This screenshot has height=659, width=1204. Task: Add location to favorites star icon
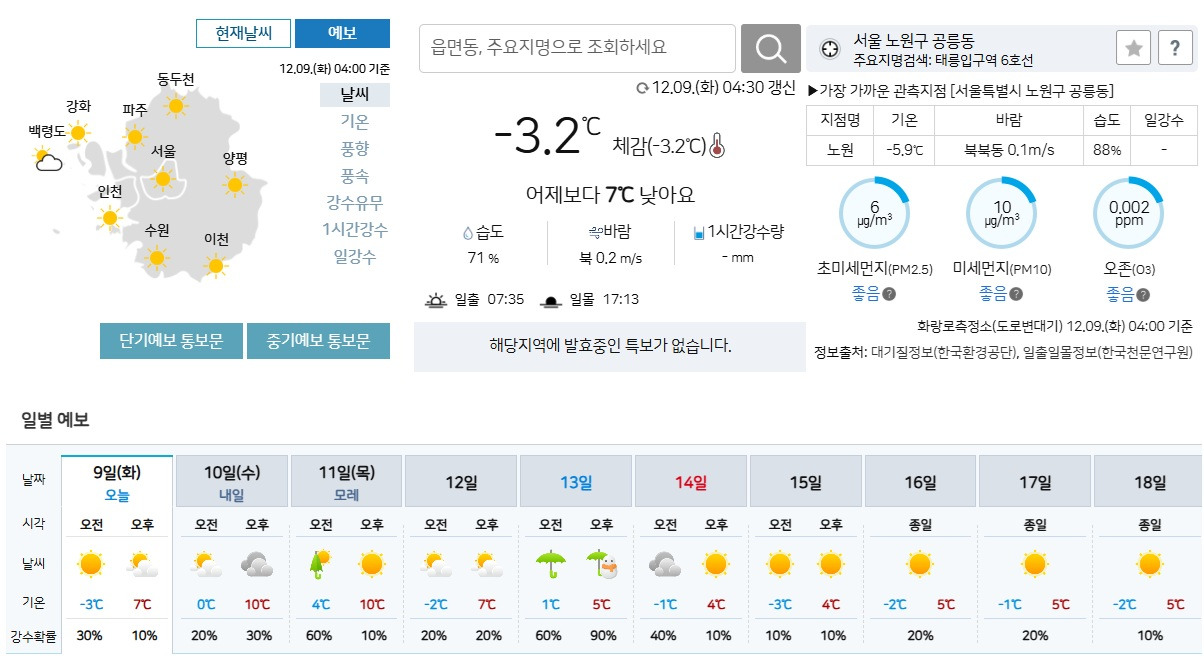[1133, 48]
